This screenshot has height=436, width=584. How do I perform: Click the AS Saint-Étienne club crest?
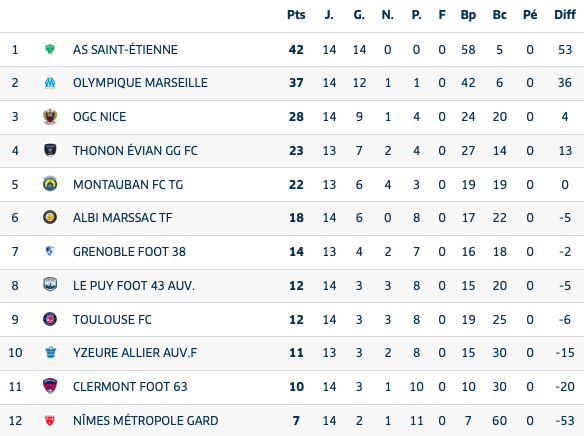[x=50, y=49]
